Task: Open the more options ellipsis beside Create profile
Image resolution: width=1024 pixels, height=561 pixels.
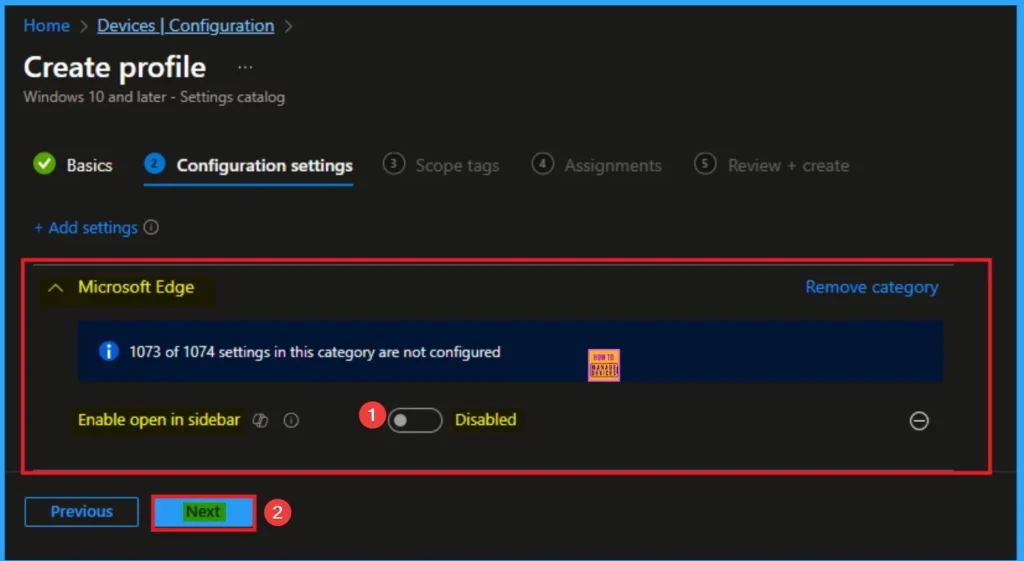Action: pos(245,67)
